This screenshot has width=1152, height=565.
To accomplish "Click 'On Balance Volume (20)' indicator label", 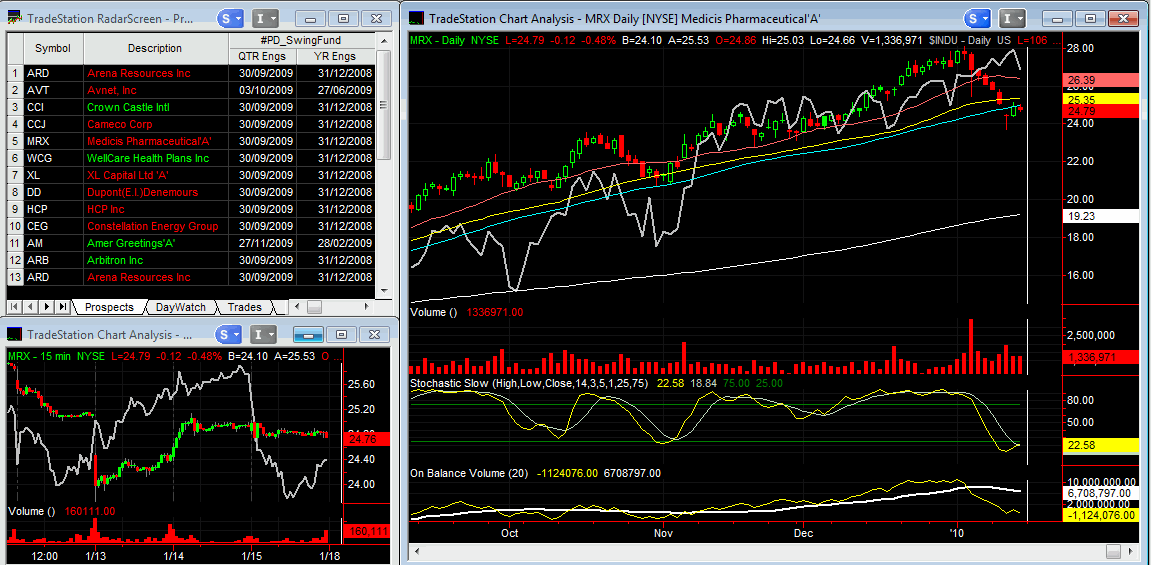I will click(469, 473).
